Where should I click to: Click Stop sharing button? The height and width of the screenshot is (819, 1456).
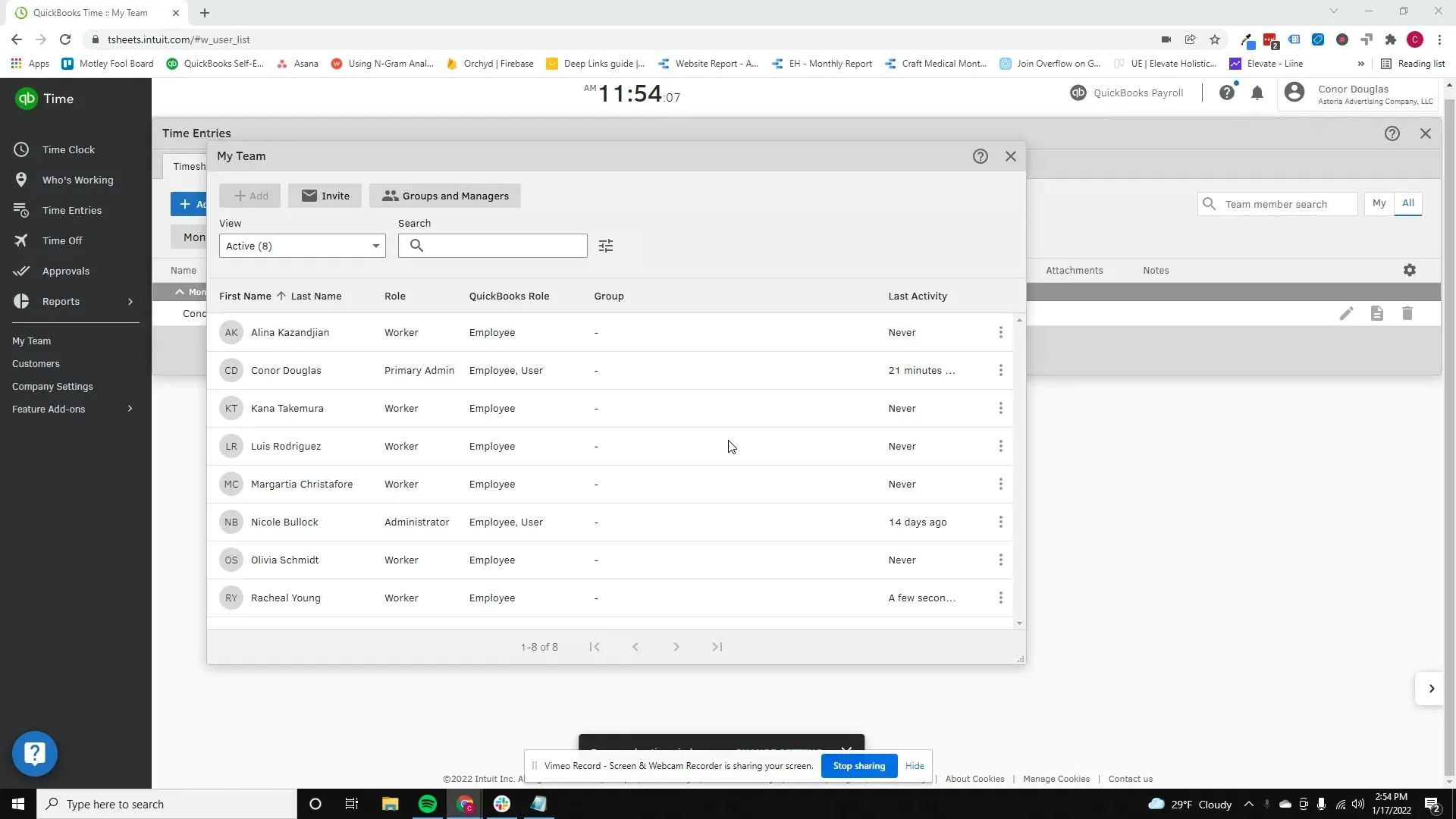[858, 766]
